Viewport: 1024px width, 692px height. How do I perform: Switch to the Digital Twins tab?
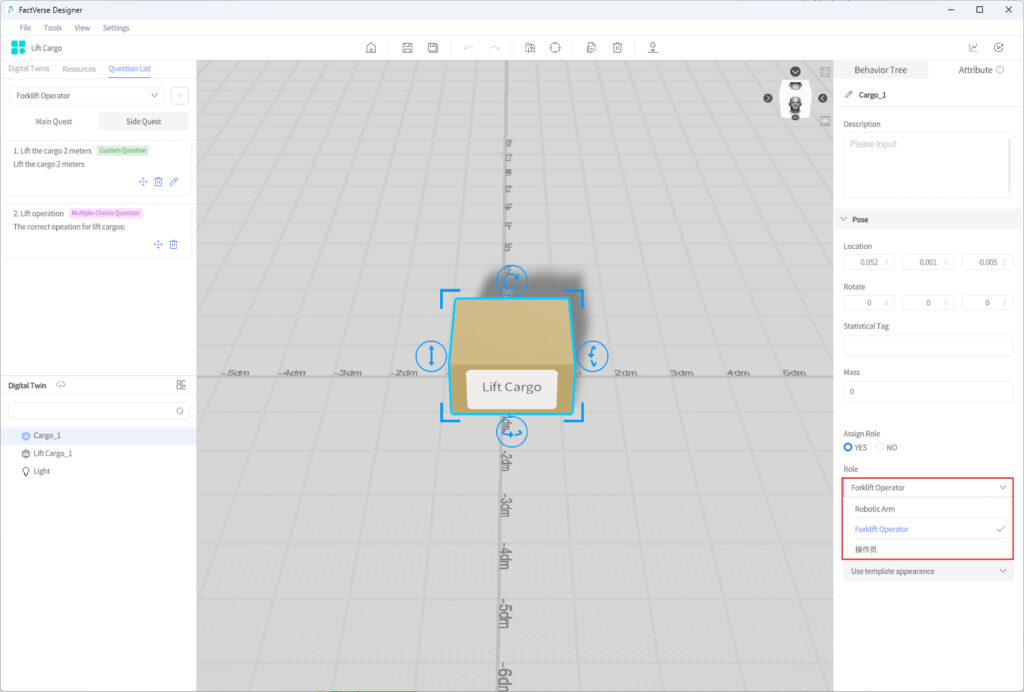[x=29, y=69]
